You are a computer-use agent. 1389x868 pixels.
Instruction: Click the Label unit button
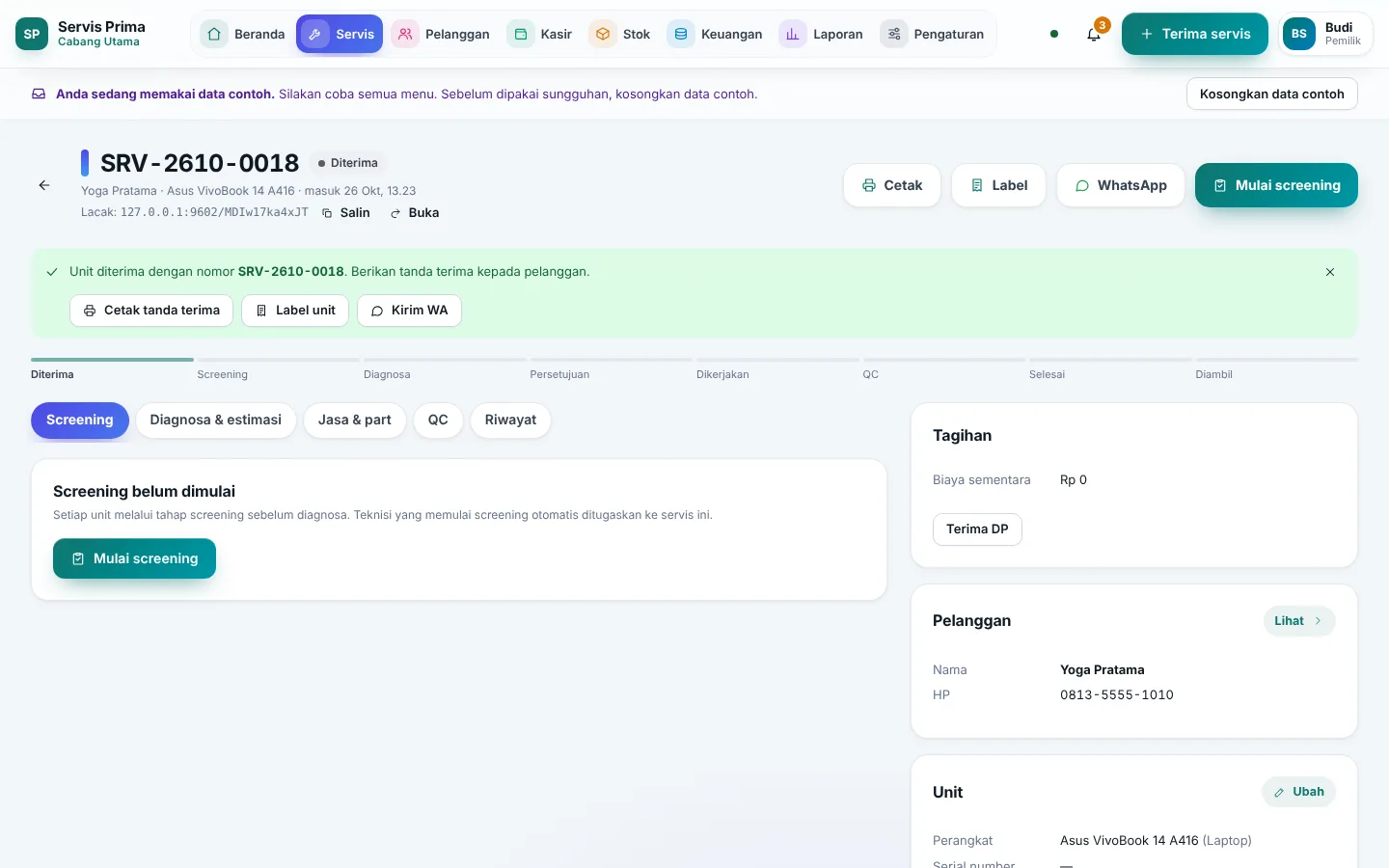(295, 311)
